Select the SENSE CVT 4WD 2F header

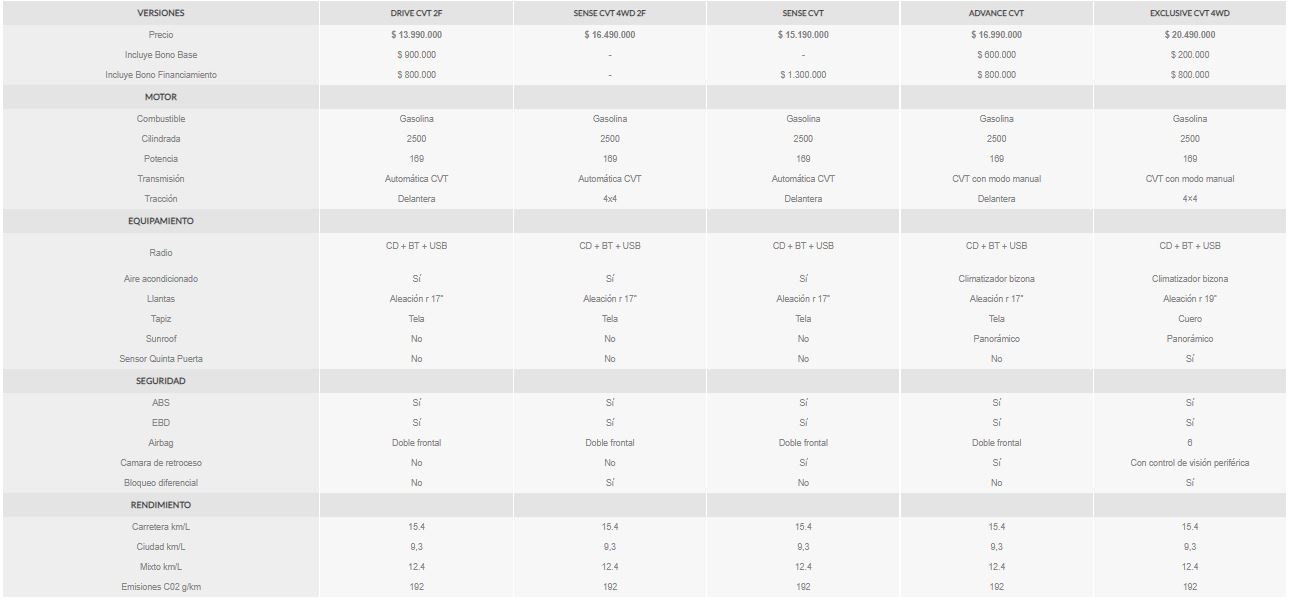tap(609, 13)
